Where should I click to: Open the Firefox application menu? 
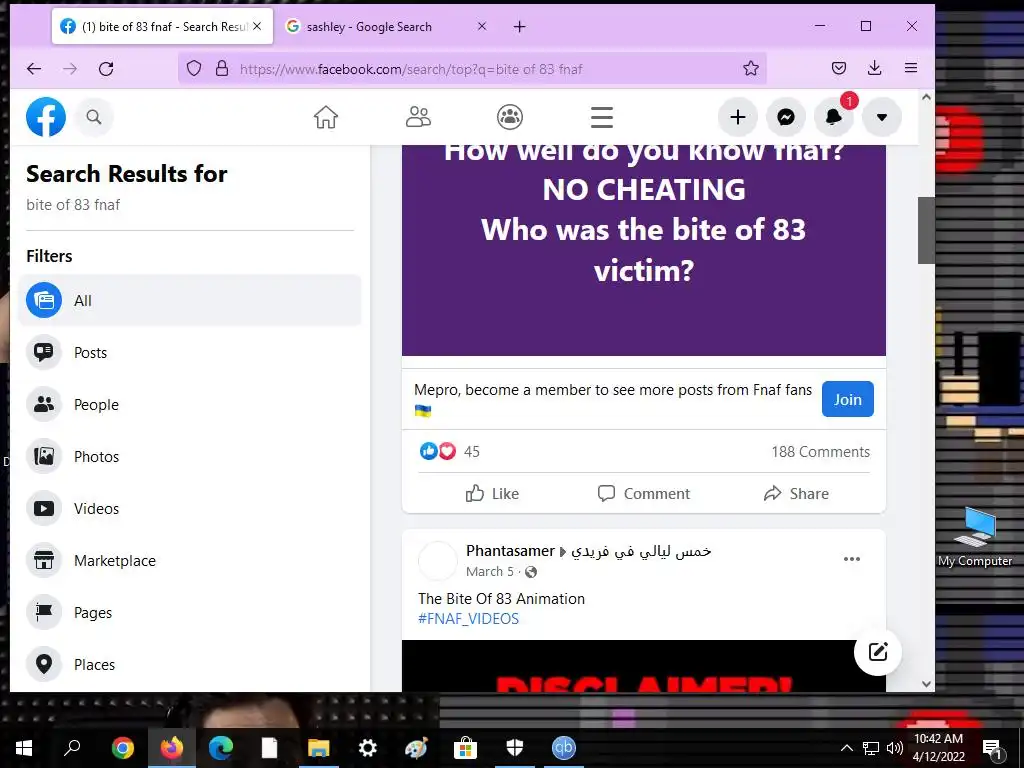coord(911,68)
